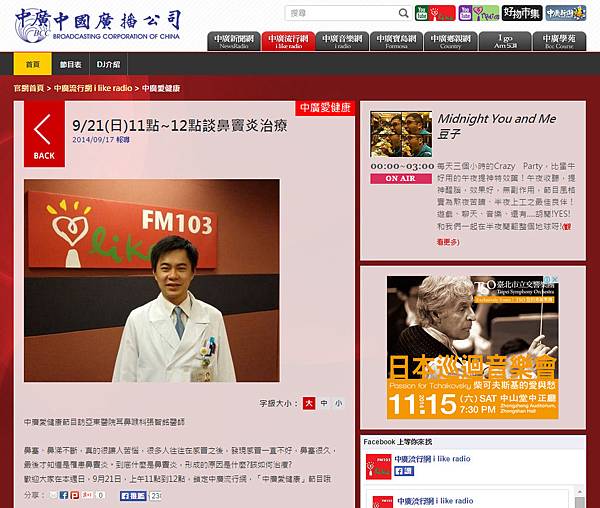Click the 觀看更多 read more link

(448, 242)
